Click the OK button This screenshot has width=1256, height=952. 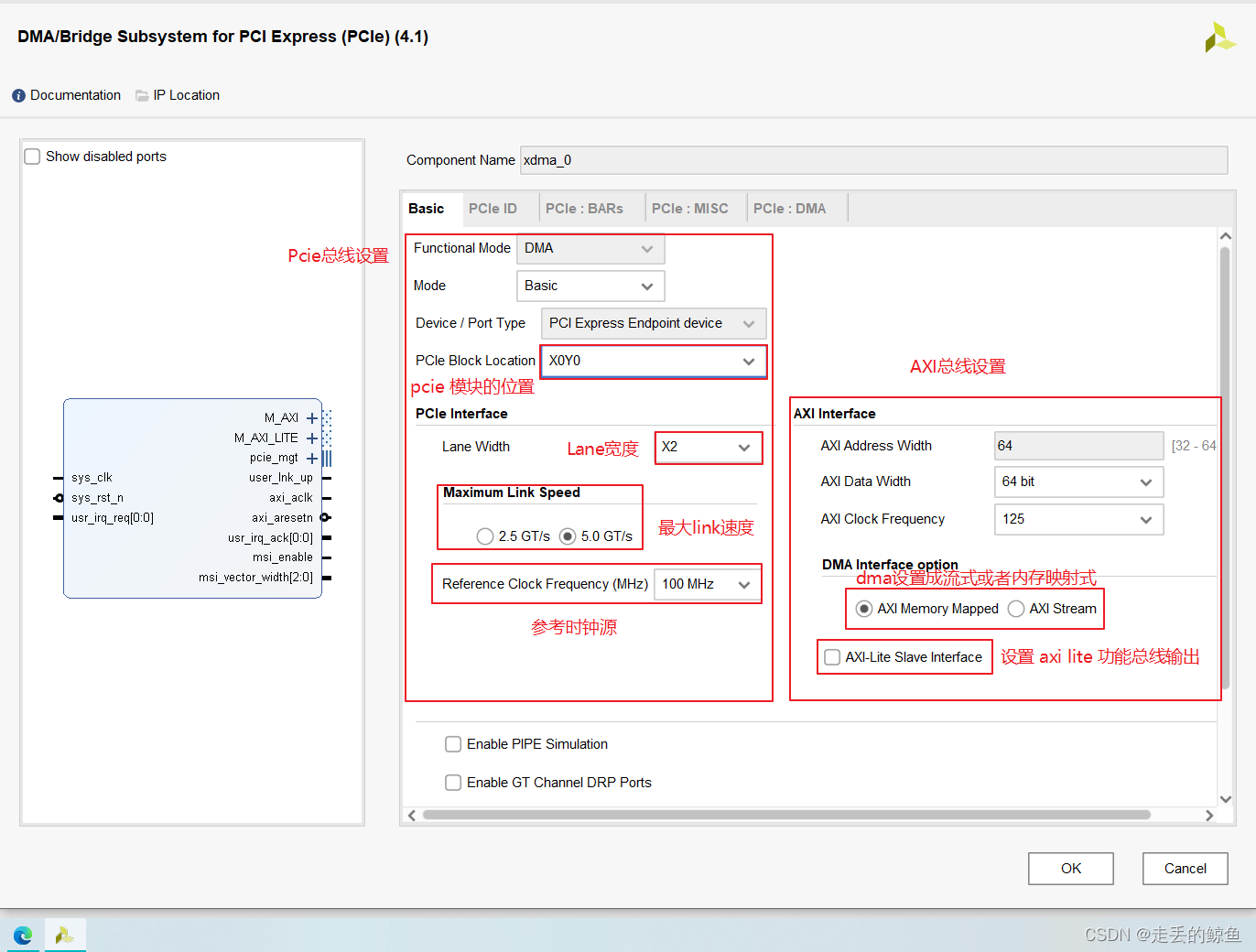[1071, 869]
